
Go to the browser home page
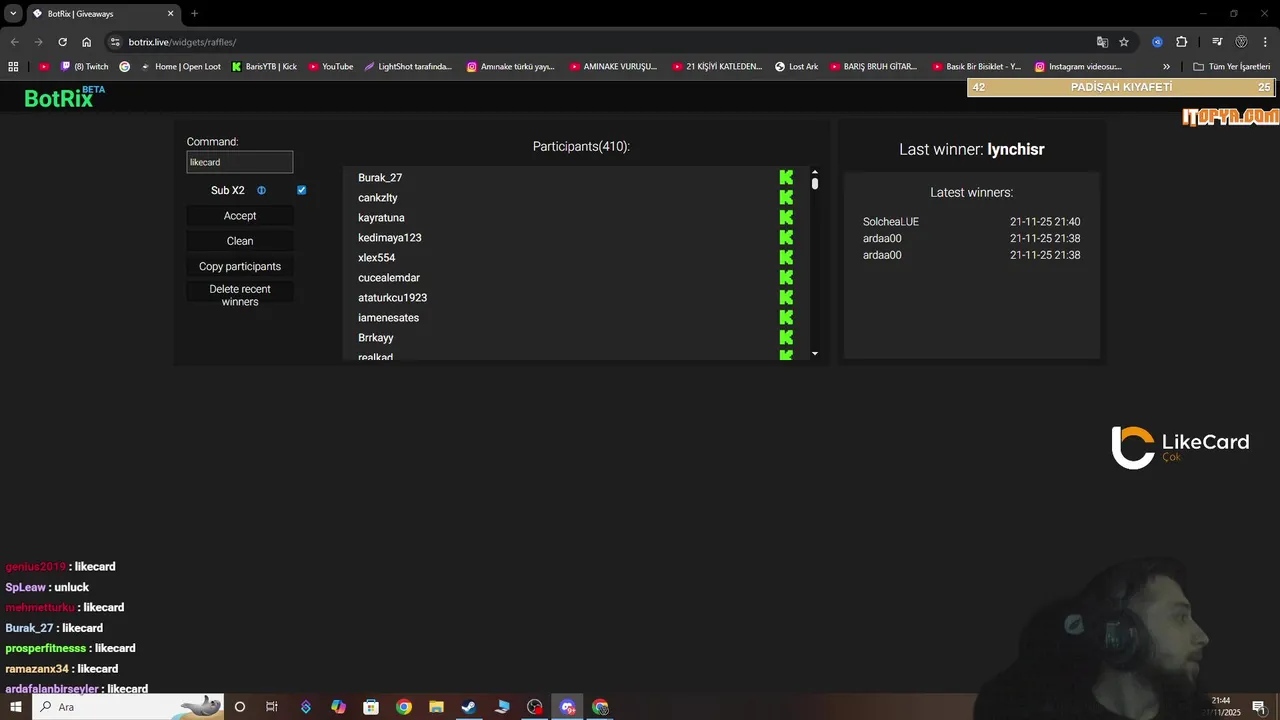point(87,42)
